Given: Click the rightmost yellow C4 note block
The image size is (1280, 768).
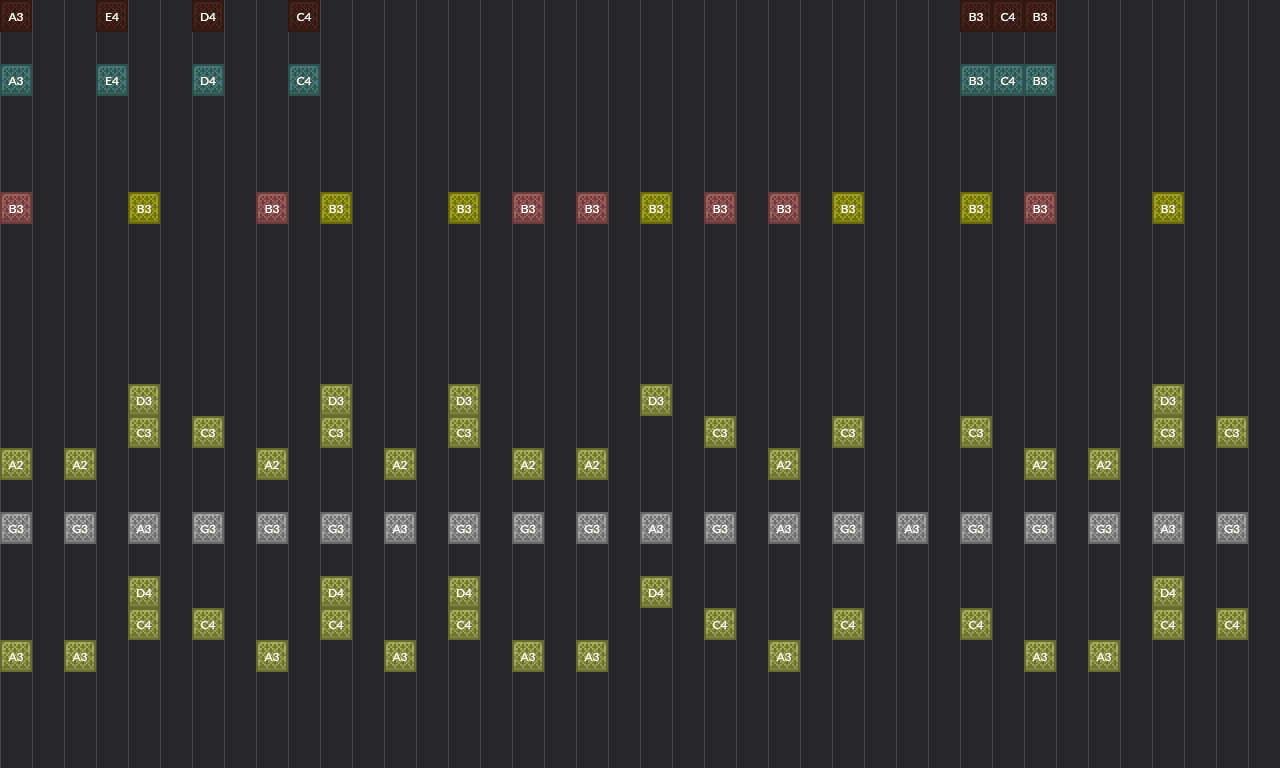Looking at the screenshot, I should coord(1232,624).
